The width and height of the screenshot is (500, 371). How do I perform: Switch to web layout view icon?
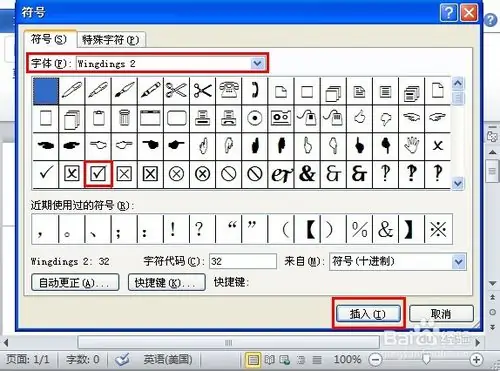(285, 360)
